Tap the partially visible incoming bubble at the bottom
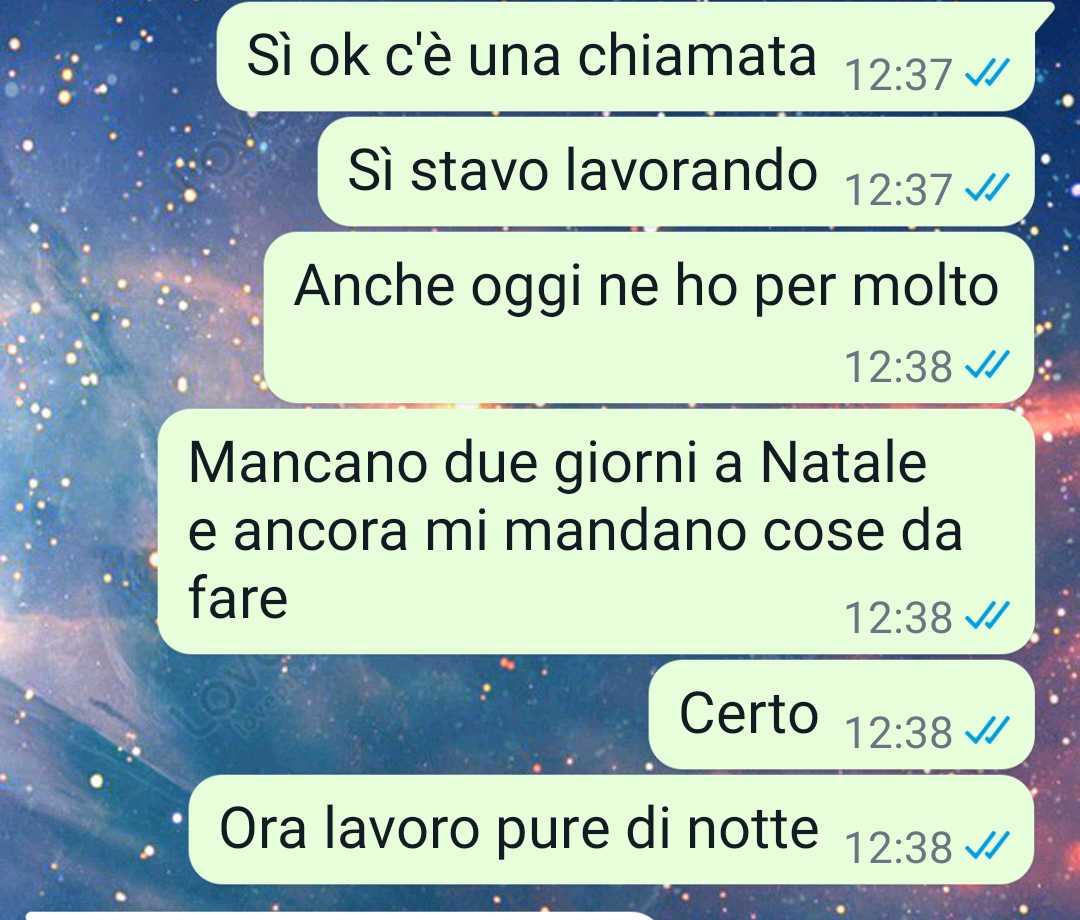This screenshot has width=1080, height=920. (x=341, y=916)
